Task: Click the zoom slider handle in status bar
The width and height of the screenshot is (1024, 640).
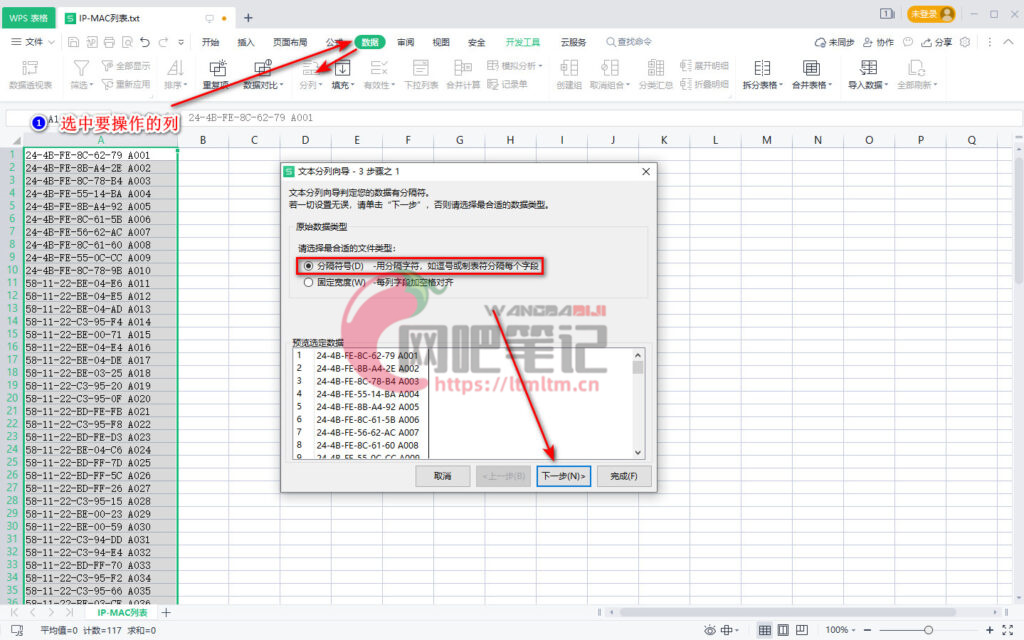Action: point(928,630)
